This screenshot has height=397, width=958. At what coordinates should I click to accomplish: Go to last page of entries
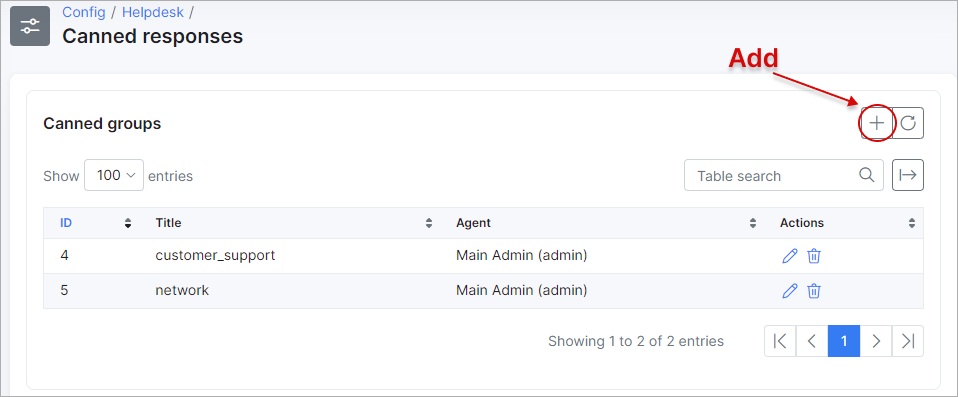coord(908,341)
